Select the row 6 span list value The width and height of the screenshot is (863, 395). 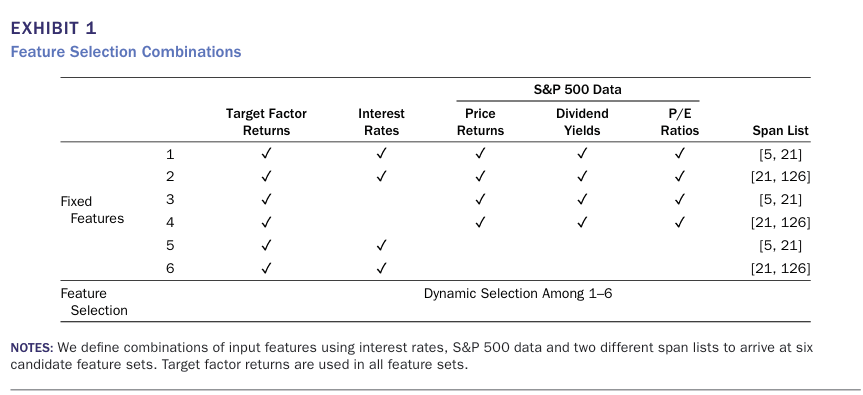click(x=780, y=268)
